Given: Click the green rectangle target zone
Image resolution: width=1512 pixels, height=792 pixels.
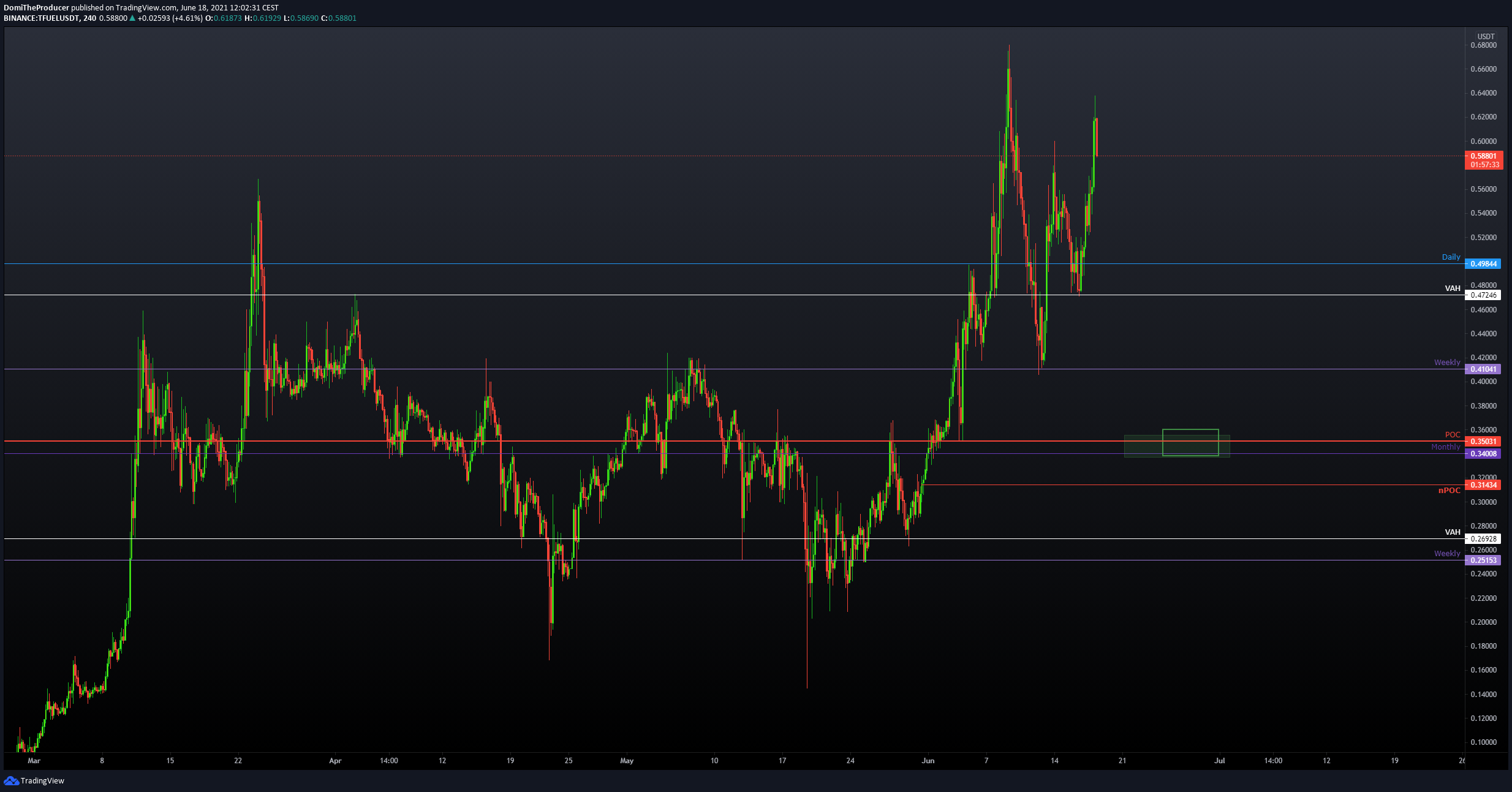Looking at the screenshot, I should click(x=1190, y=442).
